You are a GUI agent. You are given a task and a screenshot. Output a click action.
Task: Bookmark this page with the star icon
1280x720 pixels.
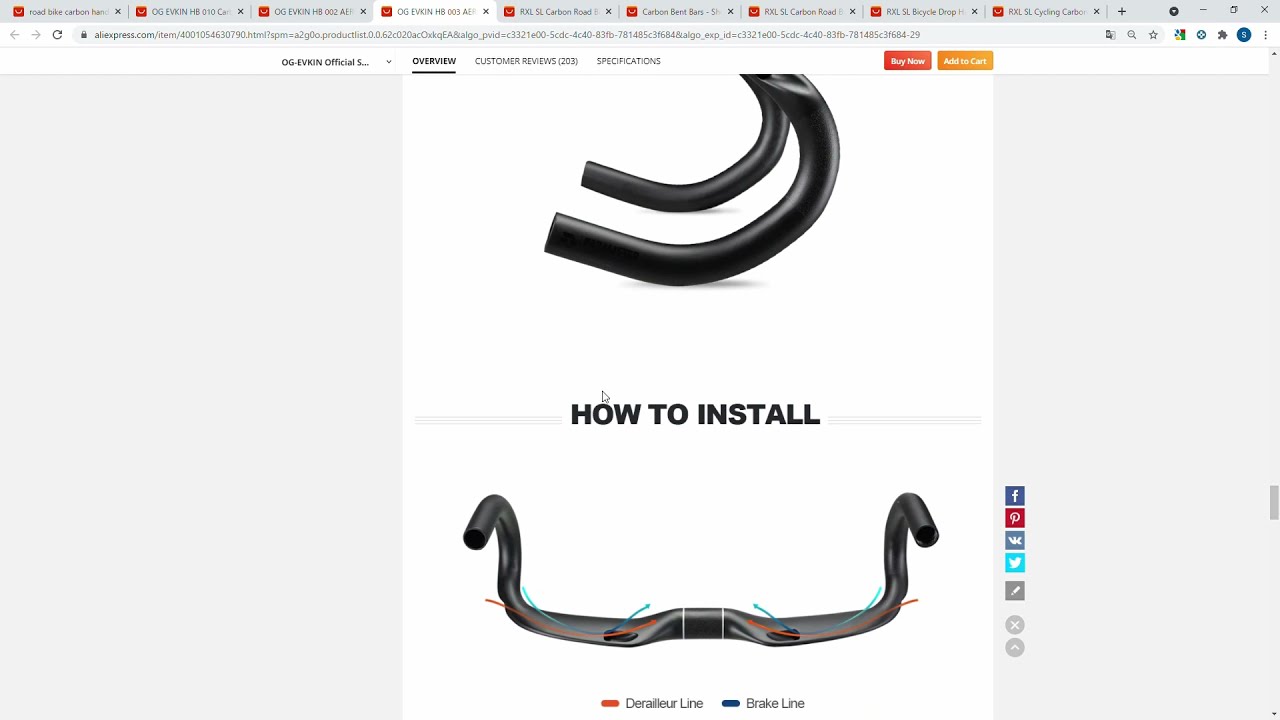pyautogui.click(x=1153, y=35)
